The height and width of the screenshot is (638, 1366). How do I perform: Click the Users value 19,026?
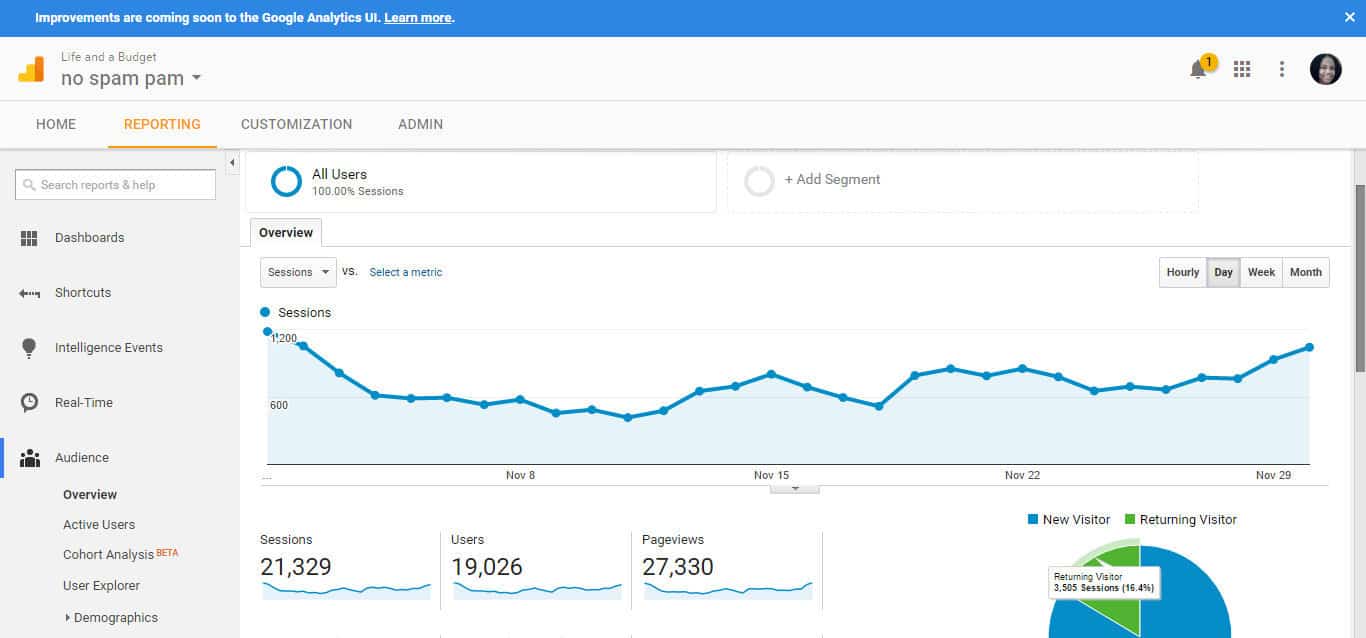coord(487,567)
